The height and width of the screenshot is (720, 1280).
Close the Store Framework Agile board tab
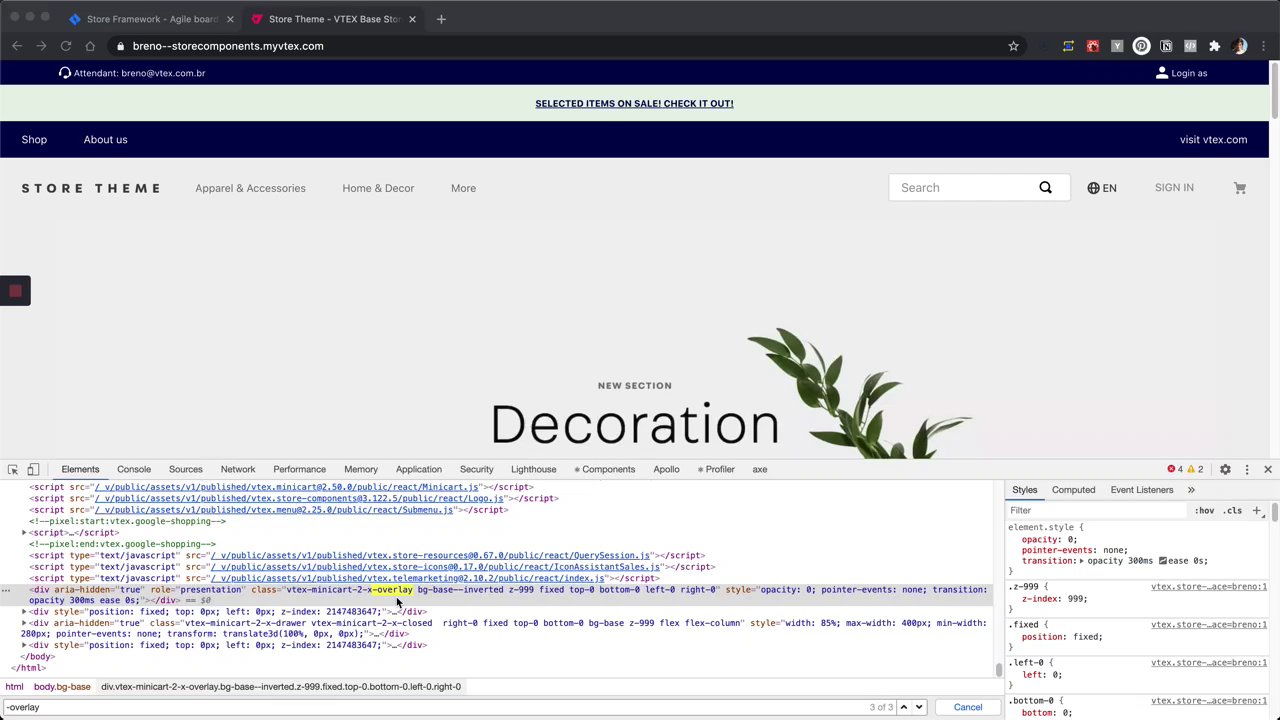point(230,19)
